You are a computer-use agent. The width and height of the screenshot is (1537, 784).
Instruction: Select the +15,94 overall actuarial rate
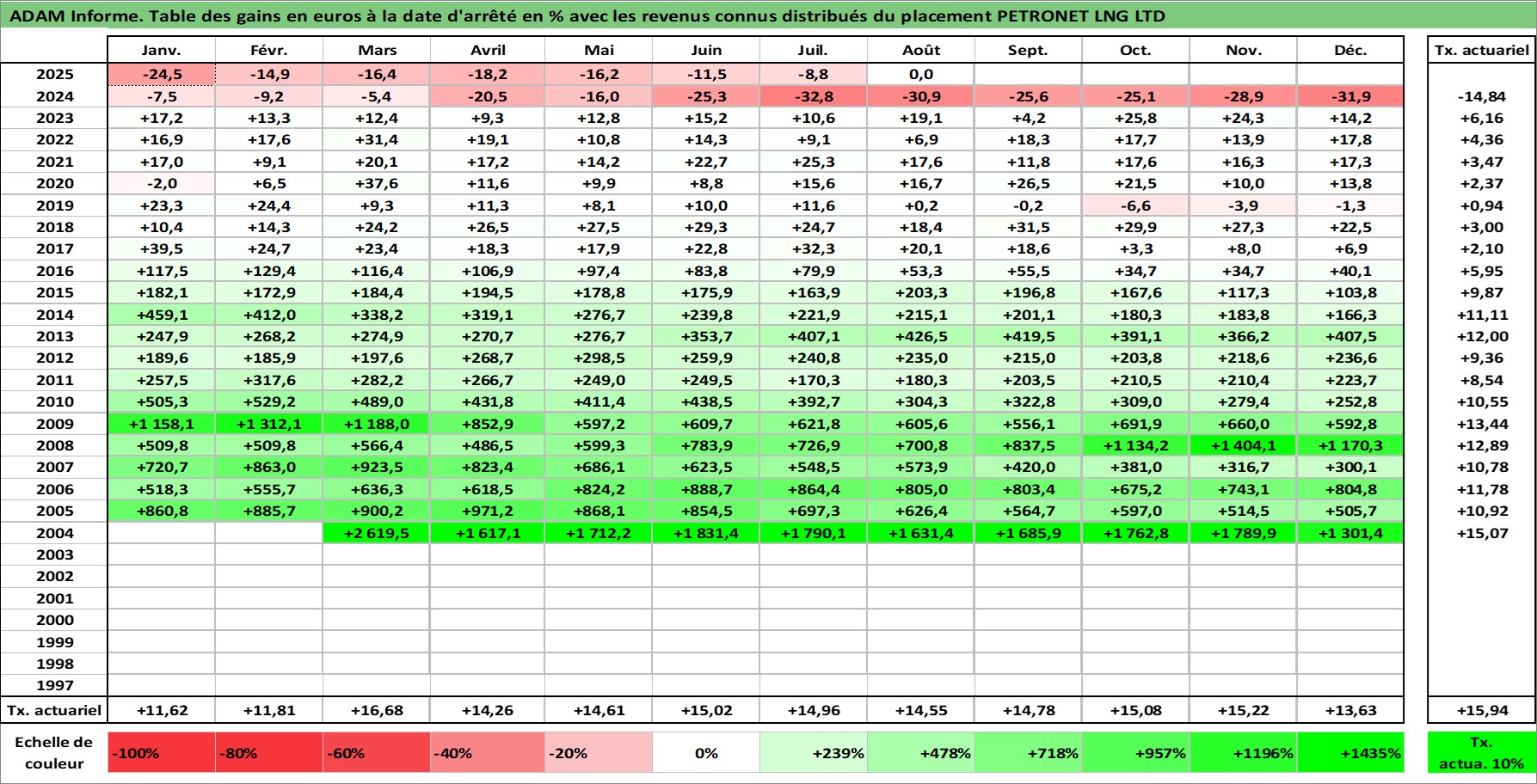coord(1482,710)
